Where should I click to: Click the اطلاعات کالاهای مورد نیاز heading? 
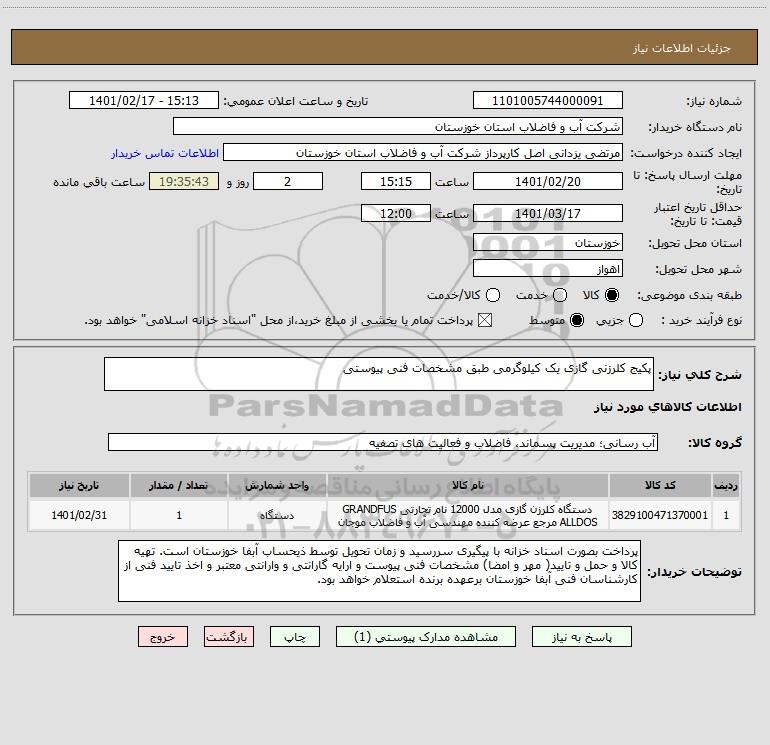(x=668, y=407)
